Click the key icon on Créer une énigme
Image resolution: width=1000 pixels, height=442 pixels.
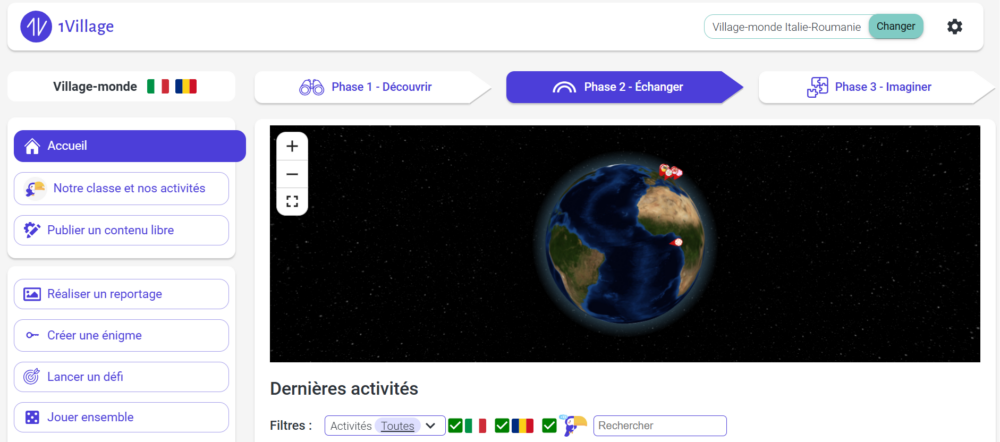coord(32,335)
